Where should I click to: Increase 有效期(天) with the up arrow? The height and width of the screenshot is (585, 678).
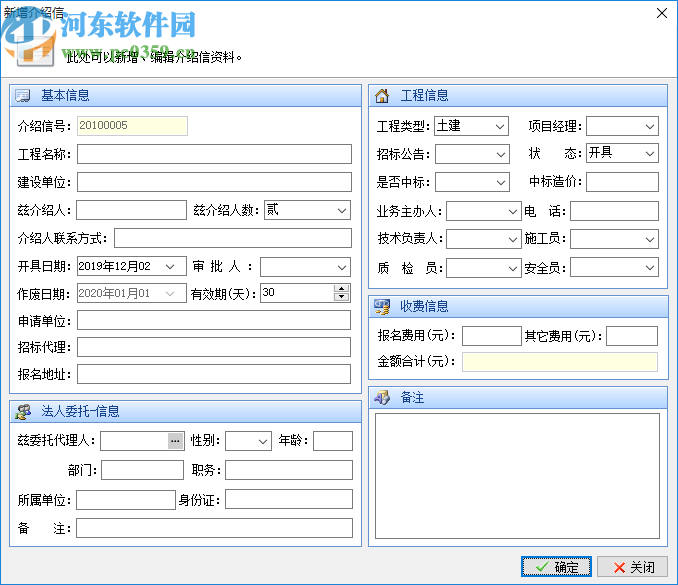(x=341, y=288)
